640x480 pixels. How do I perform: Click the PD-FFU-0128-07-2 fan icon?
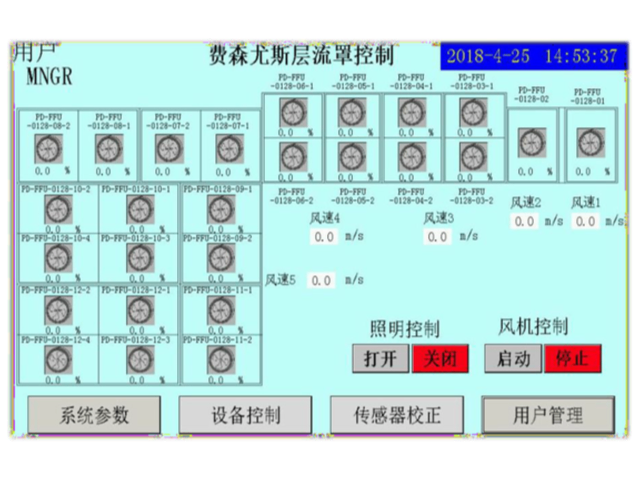(x=169, y=149)
